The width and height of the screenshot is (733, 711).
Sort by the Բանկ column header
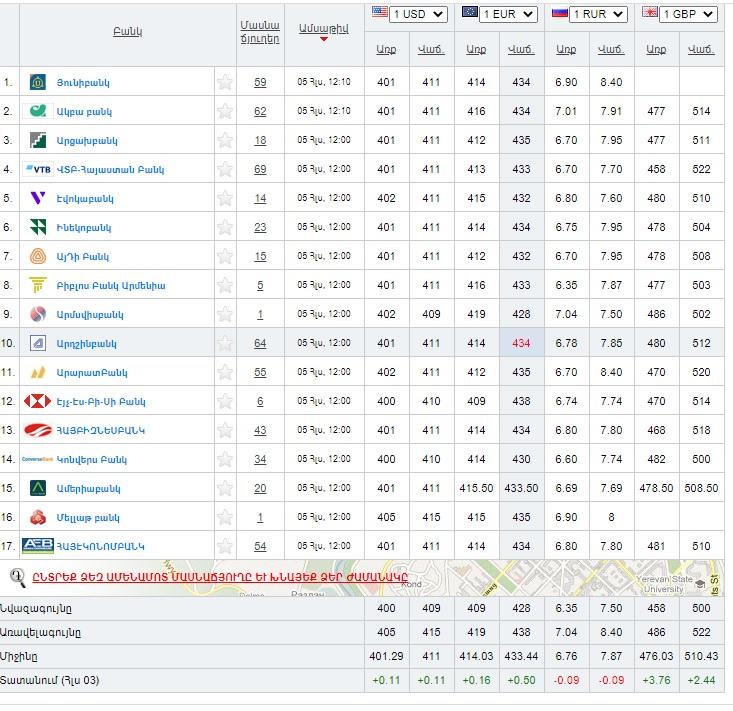(x=128, y=31)
